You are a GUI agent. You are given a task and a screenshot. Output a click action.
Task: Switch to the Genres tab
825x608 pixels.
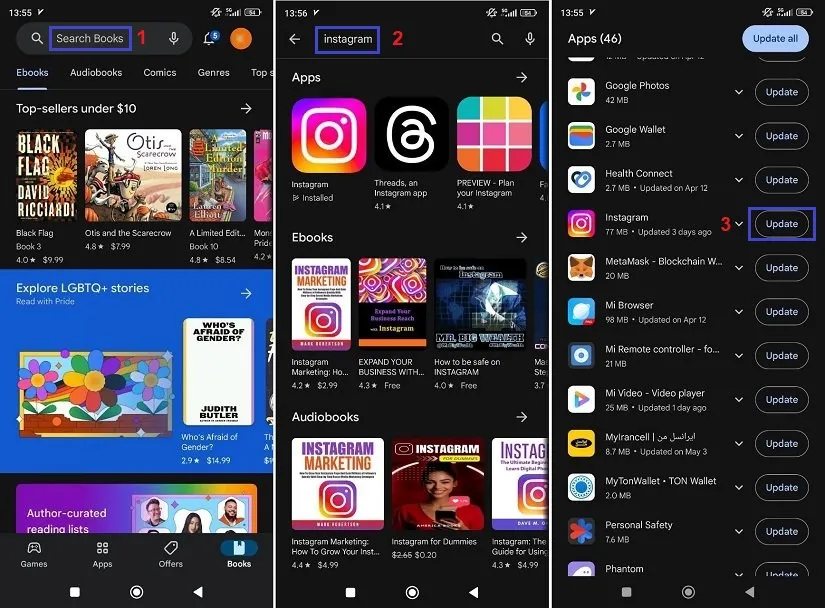214,73
